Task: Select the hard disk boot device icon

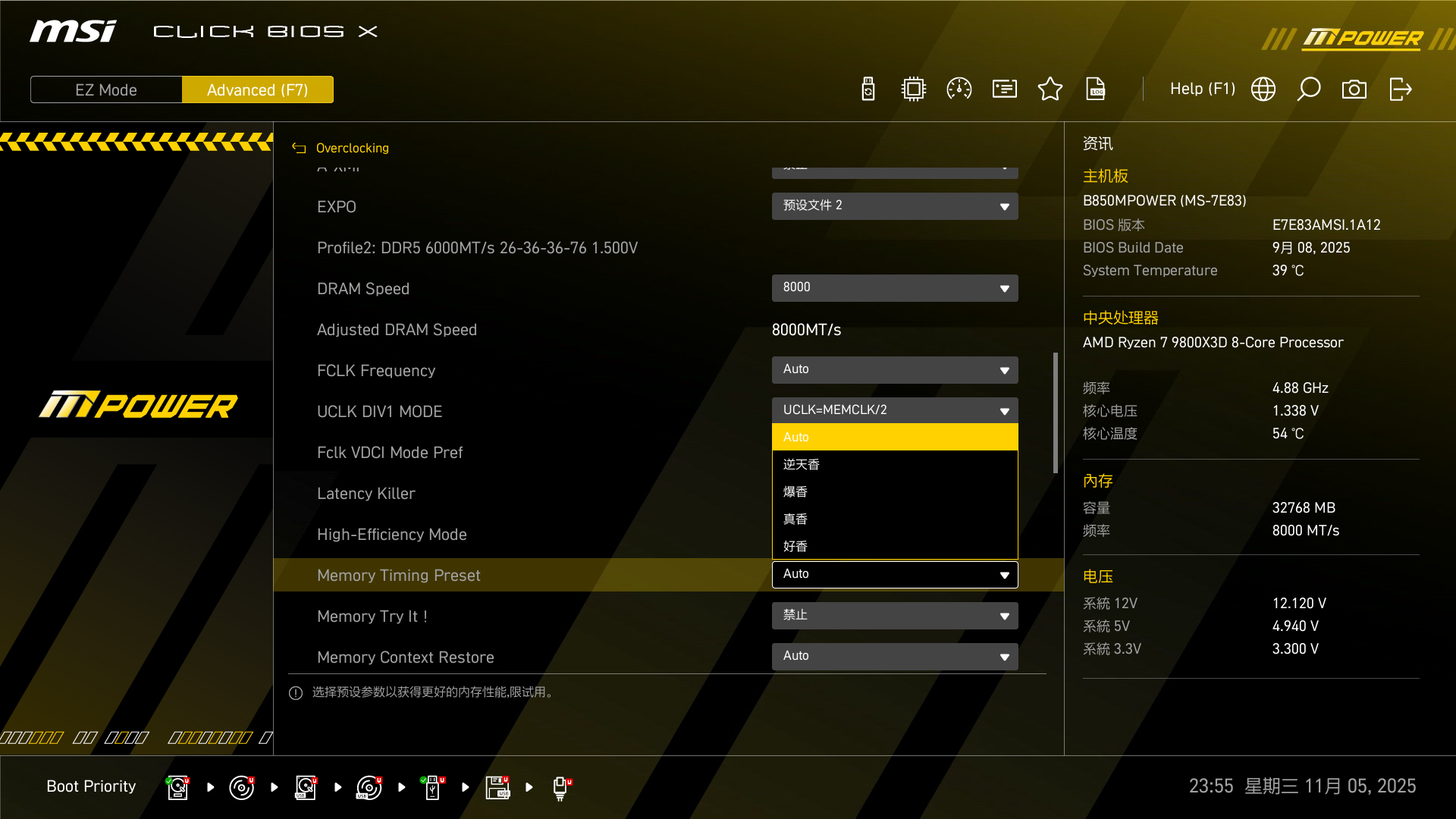Action: pos(177,786)
